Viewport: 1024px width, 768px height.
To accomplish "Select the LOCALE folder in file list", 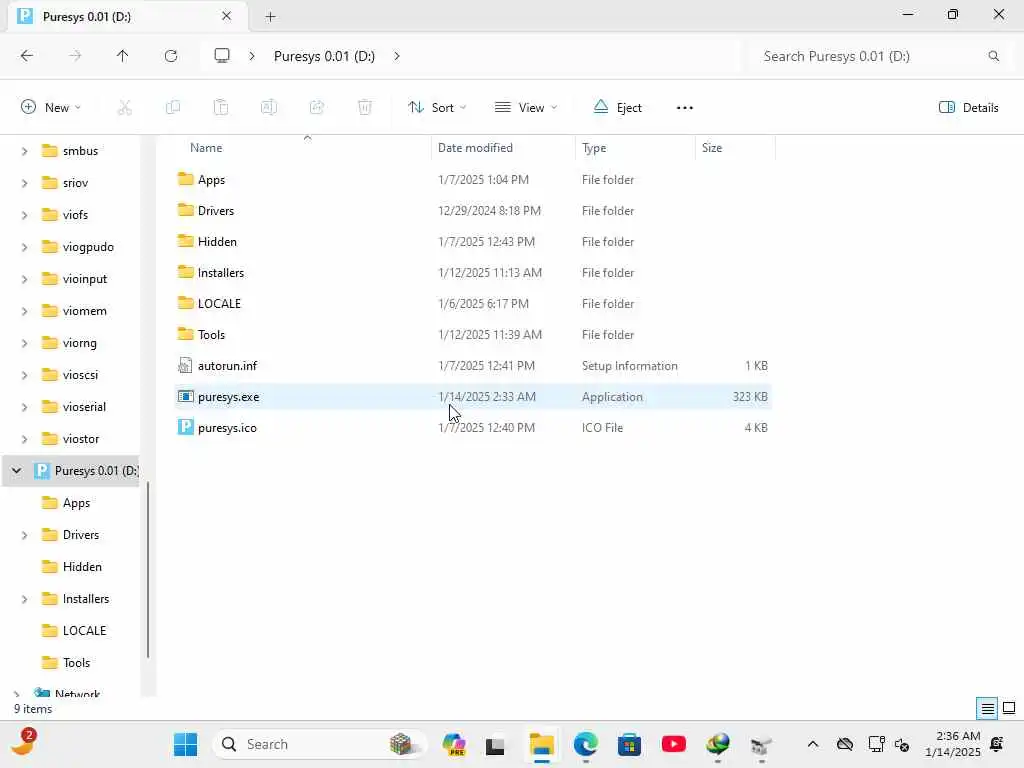I will (x=473, y=304).
